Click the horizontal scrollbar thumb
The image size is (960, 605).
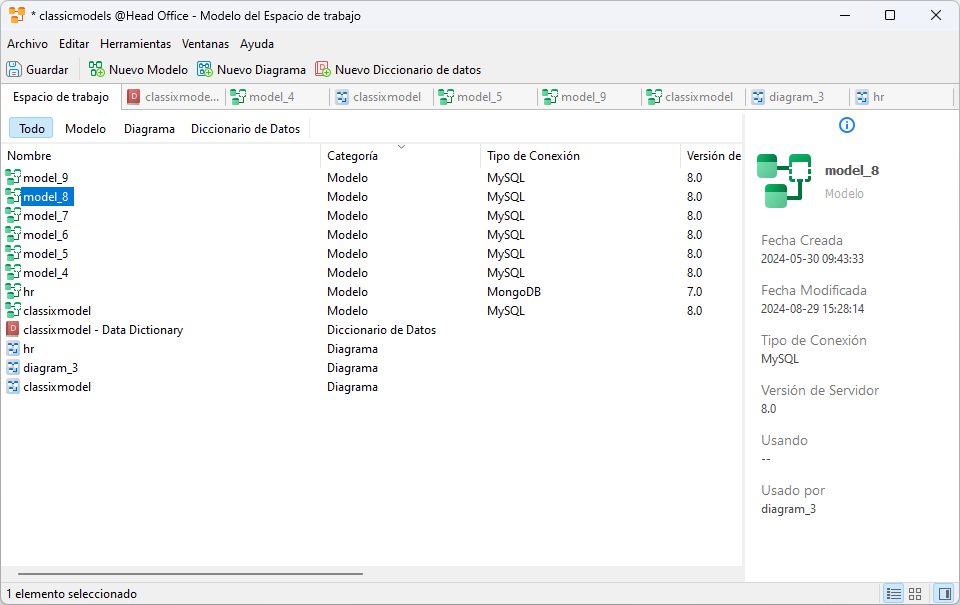pyautogui.click(x=190, y=574)
